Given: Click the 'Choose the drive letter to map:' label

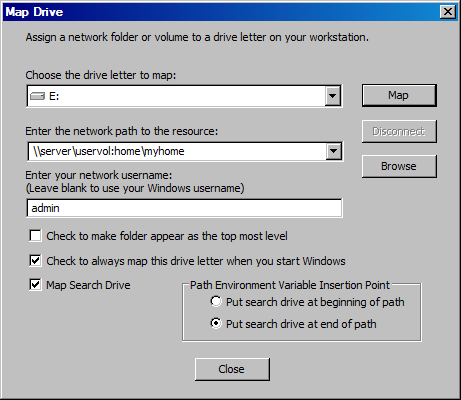Looking at the screenshot, I should tap(101, 75).
